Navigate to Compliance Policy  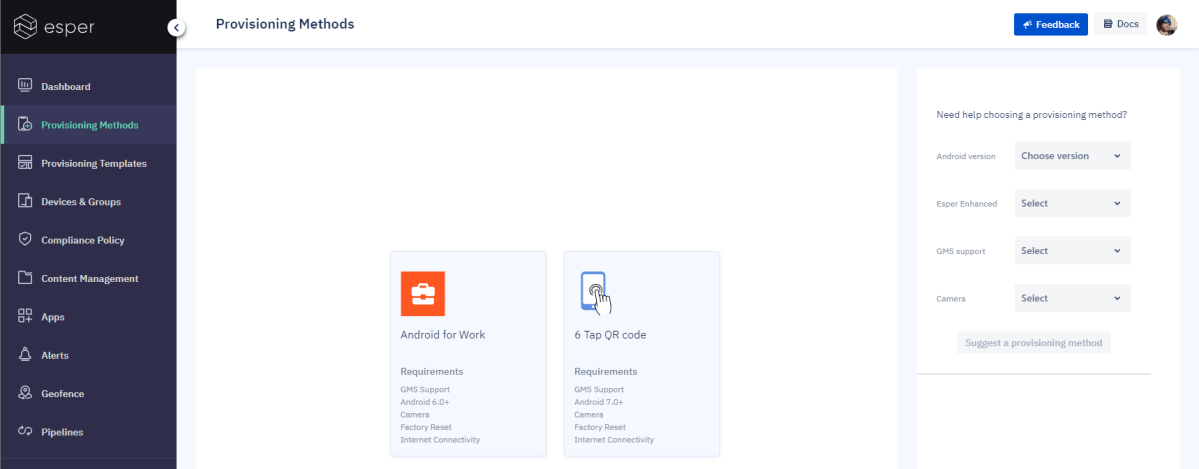tap(89, 239)
